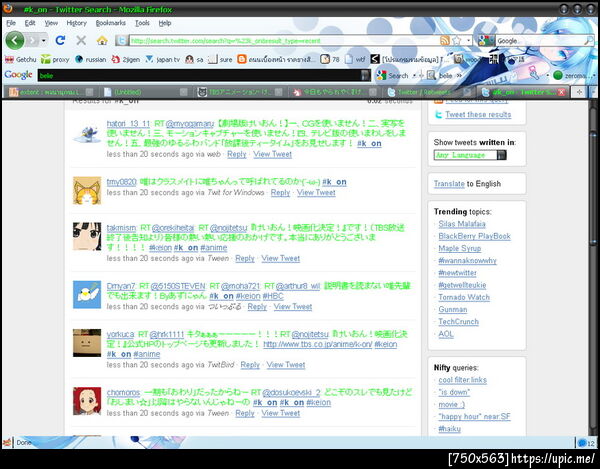Open the #newtwitter trending topic

tap(457, 273)
